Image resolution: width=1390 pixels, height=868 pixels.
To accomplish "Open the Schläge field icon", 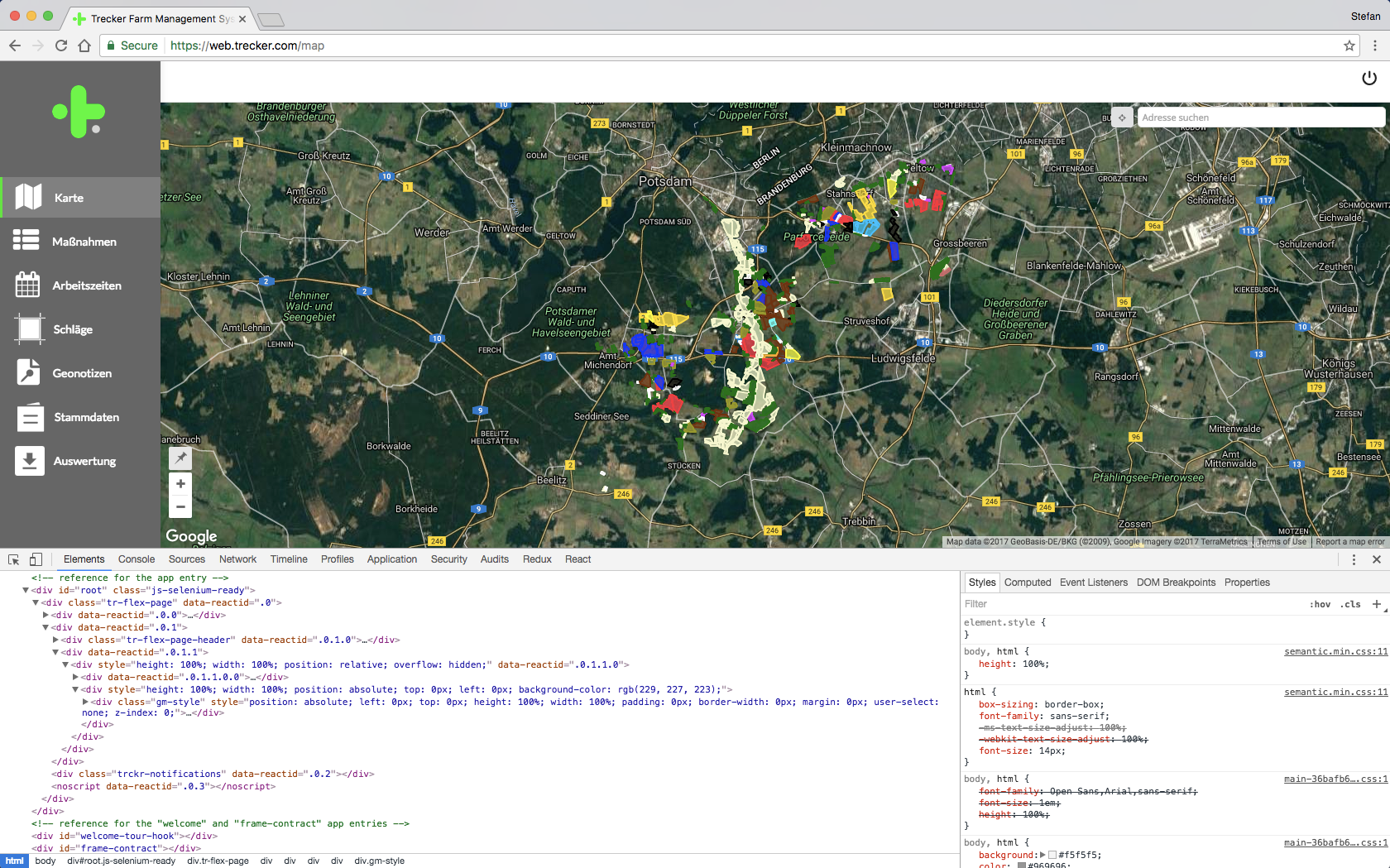I will click(x=29, y=328).
